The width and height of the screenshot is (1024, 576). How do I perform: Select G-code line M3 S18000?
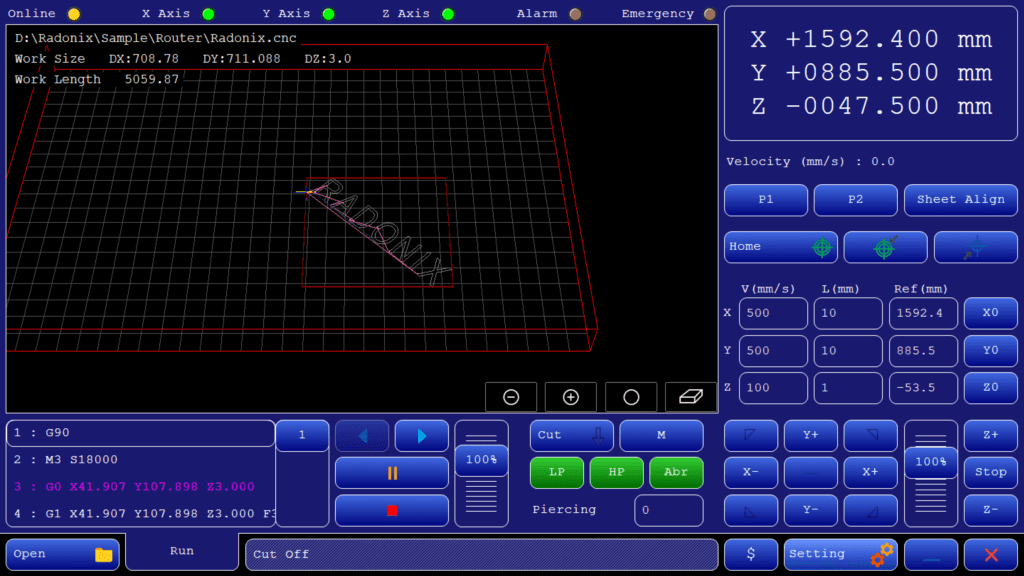pyautogui.click(x=140, y=460)
